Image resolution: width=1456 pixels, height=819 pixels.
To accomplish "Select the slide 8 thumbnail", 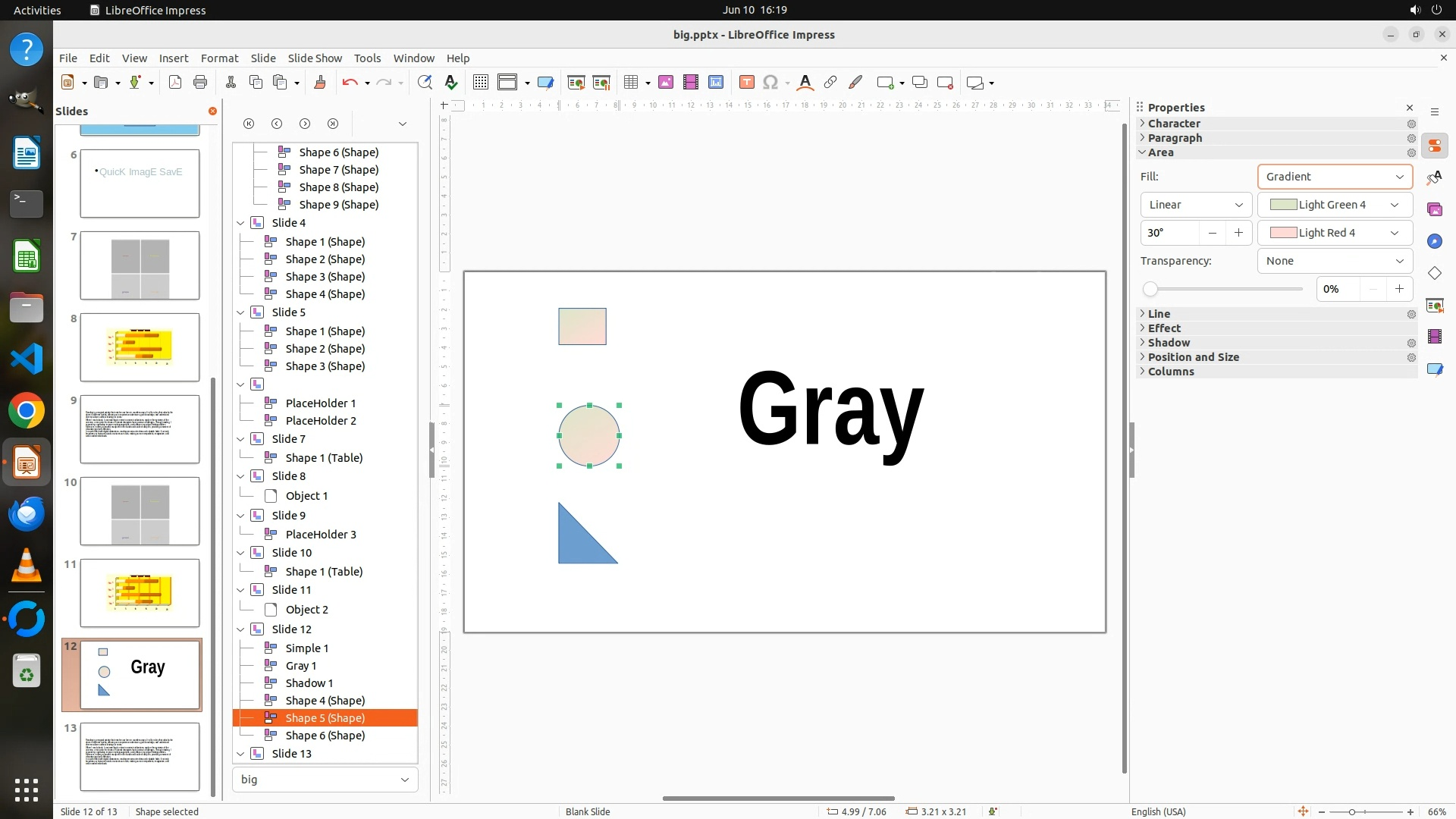I will tap(140, 347).
